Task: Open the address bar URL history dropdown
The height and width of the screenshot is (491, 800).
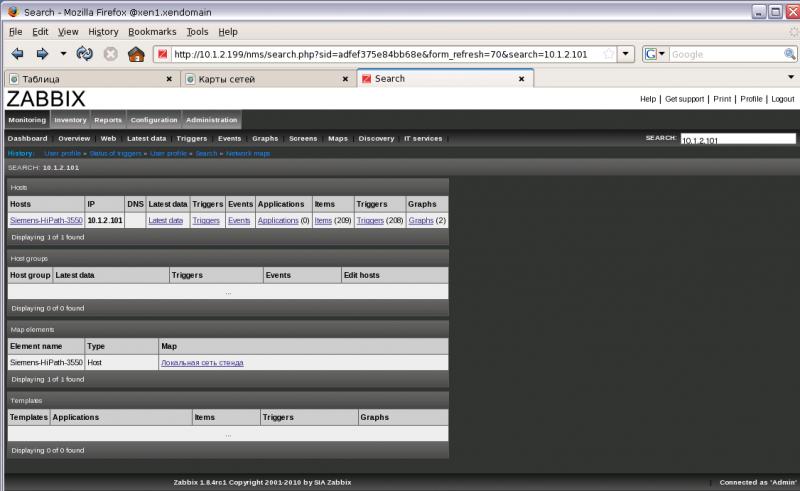Action: click(626, 54)
